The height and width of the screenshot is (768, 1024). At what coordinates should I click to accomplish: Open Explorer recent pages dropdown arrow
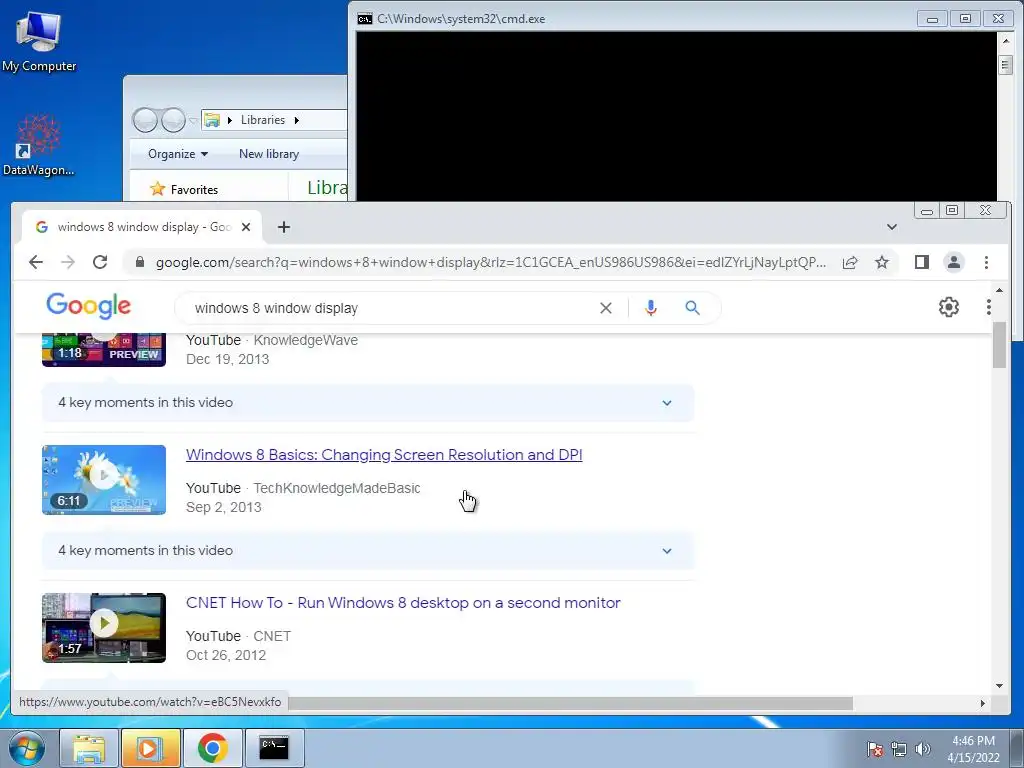[x=193, y=120]
